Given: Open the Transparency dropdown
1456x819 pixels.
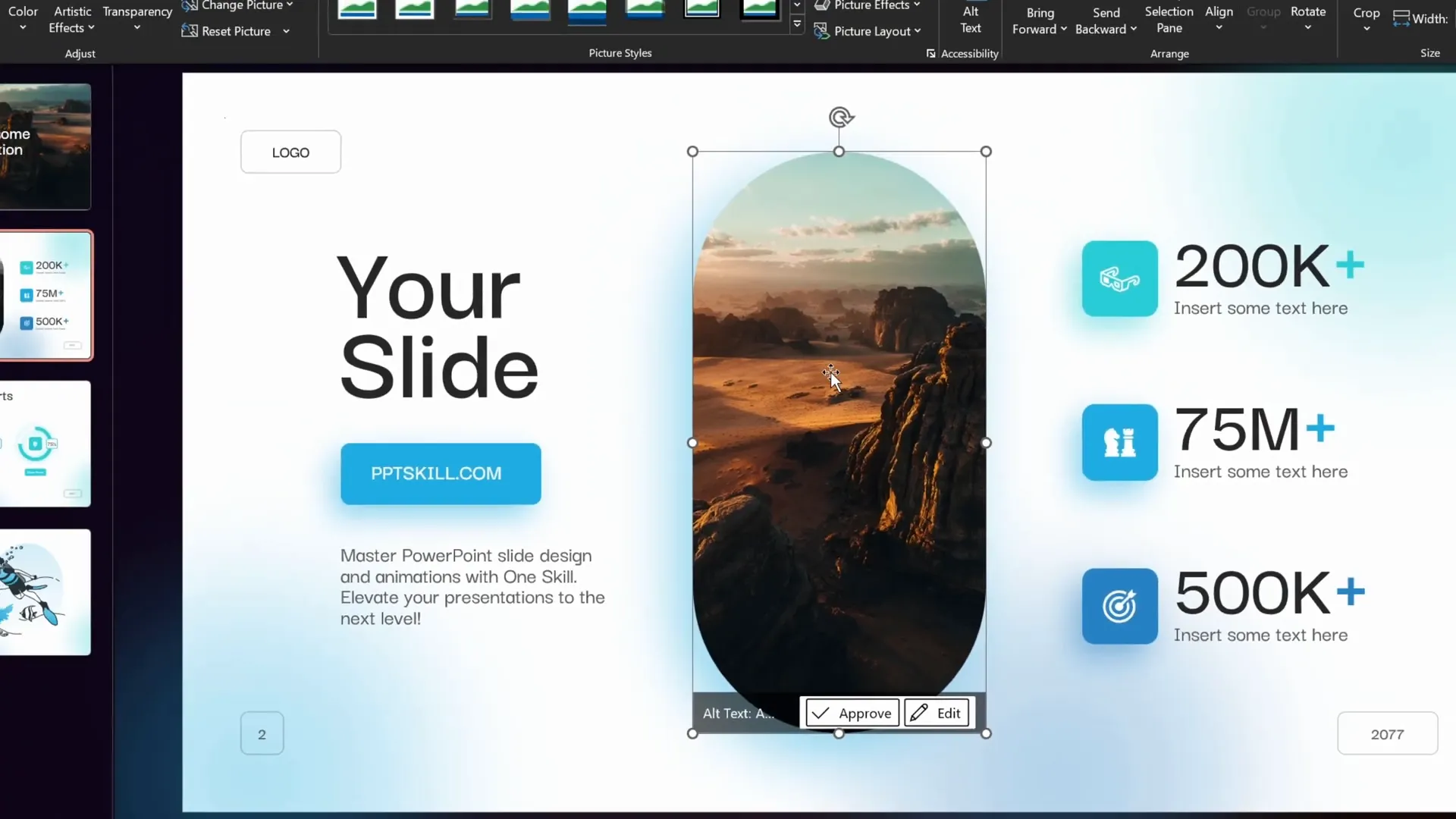Looking at the screenshot, I should [137, 19].
